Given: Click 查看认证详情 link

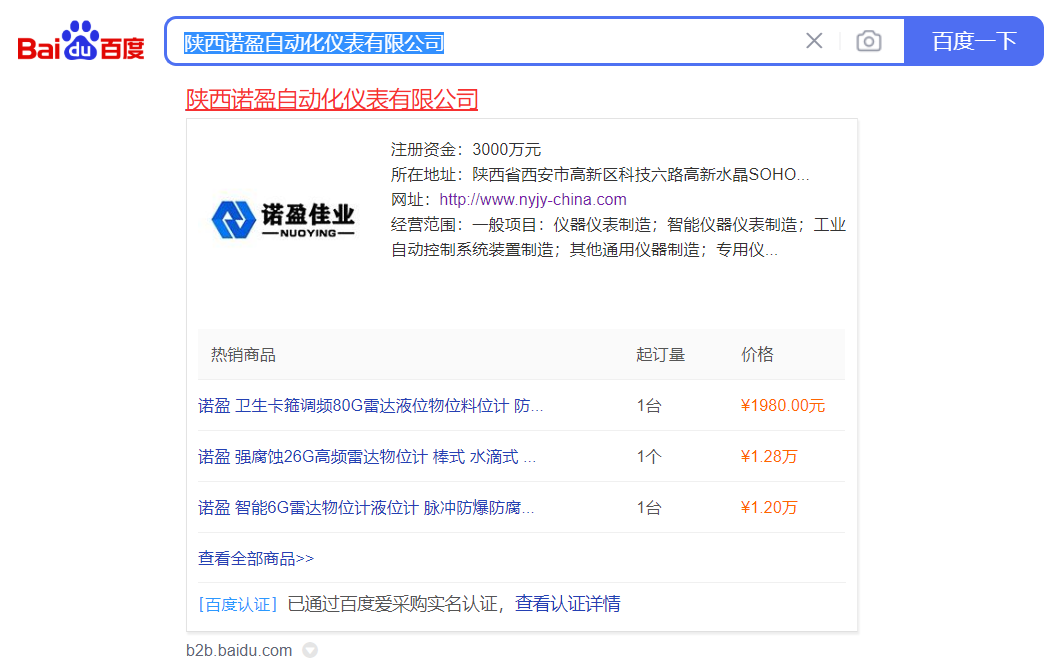Looking at the screenshot, I should pos(567,604).
